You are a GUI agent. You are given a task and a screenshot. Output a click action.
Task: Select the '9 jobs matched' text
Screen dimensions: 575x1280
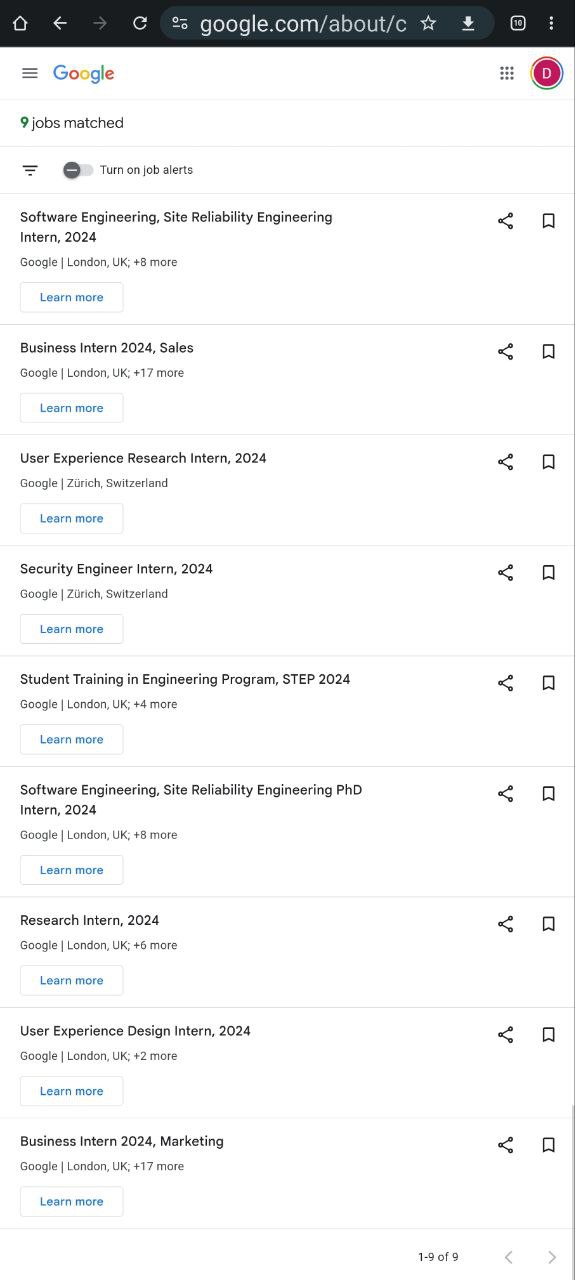point(72,123)
